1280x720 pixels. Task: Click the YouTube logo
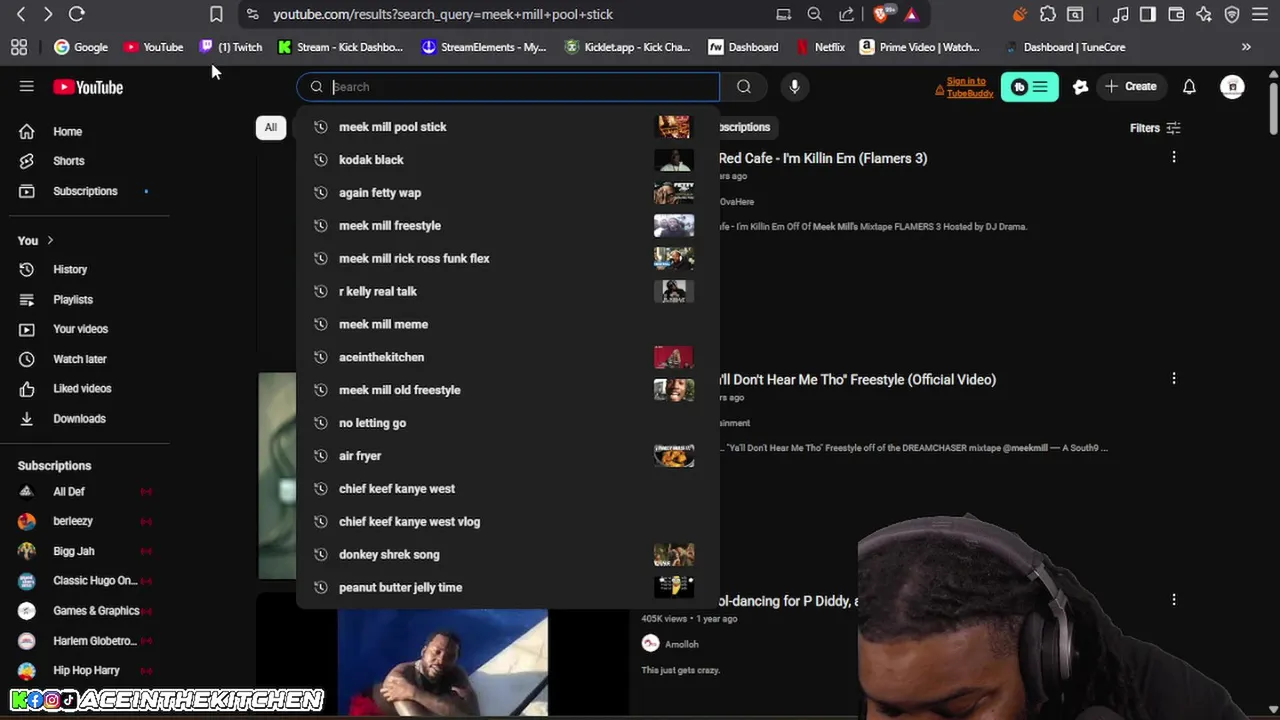88,87
